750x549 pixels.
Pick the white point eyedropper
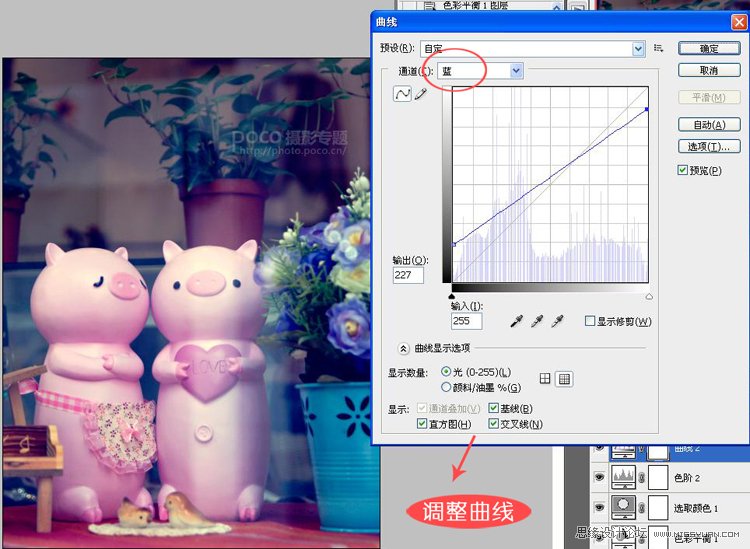point(557,321)
